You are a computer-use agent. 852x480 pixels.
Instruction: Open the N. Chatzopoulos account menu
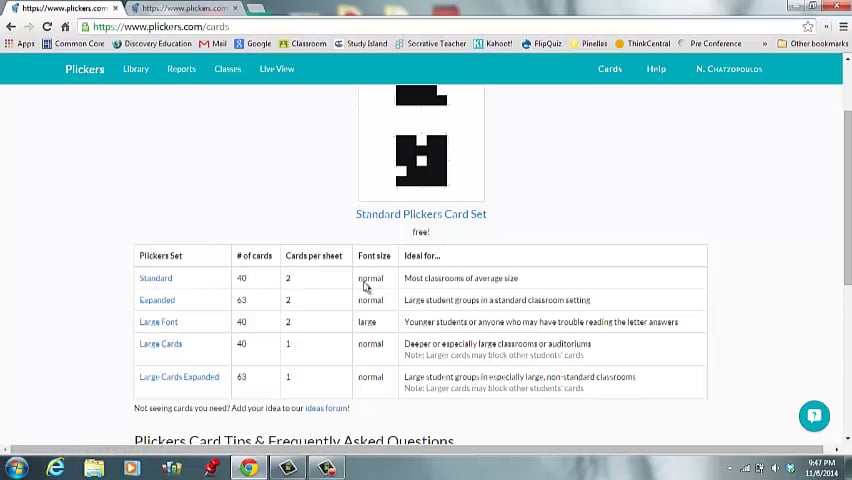point(729,69)
